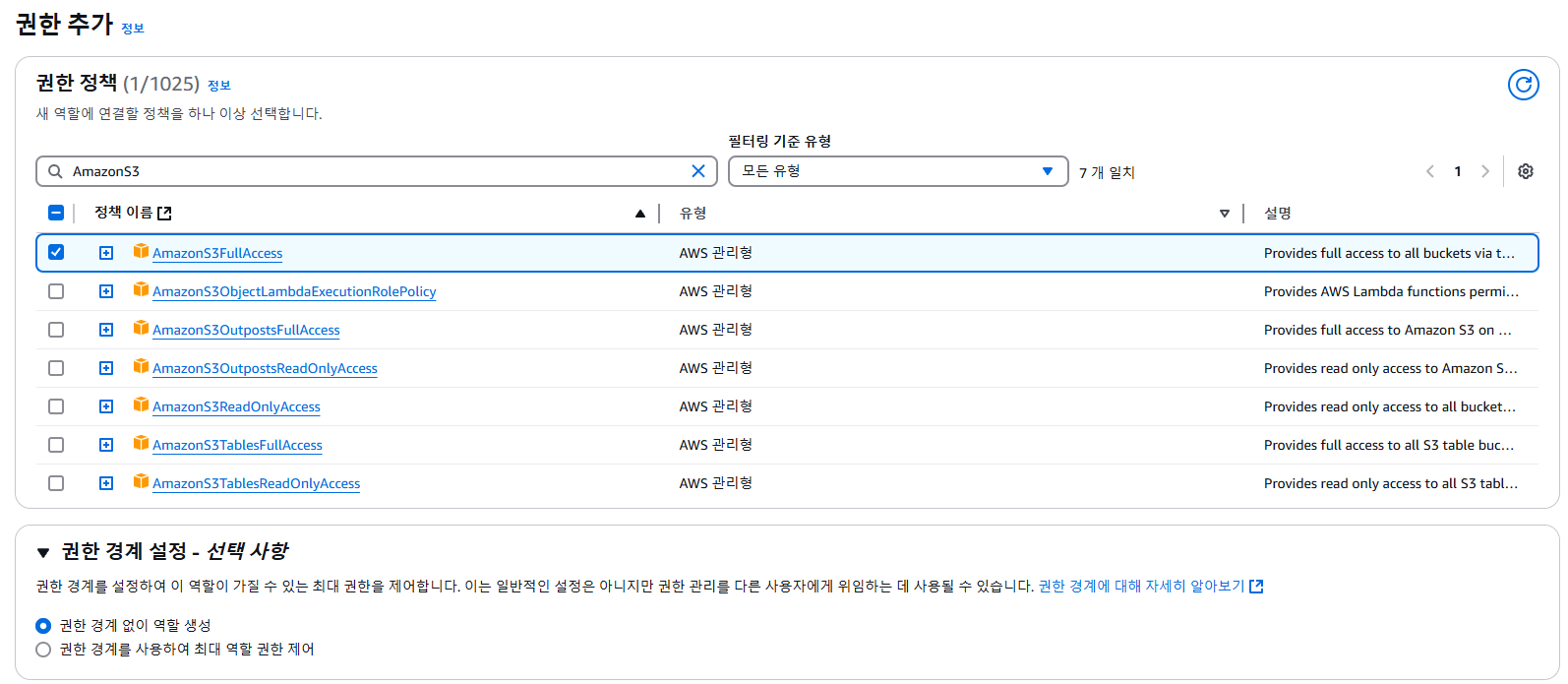
Task: Click the '7 개 일치' match count
Action: [x=1107, y=172]
